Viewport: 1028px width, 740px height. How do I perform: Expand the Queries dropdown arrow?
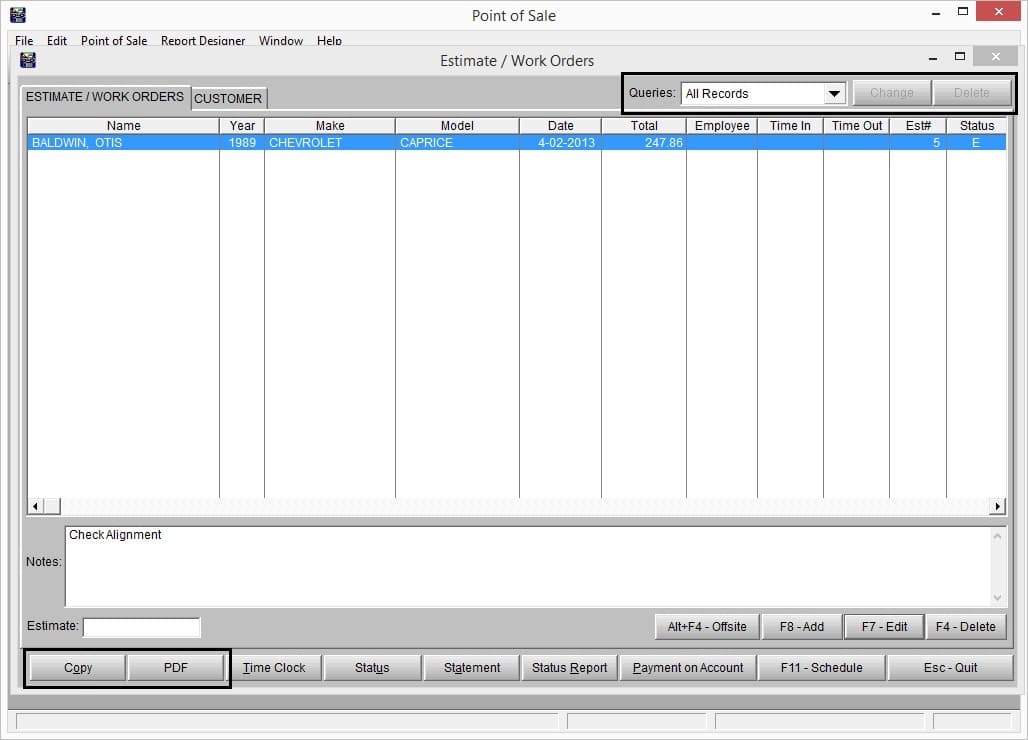click(834, 94)
